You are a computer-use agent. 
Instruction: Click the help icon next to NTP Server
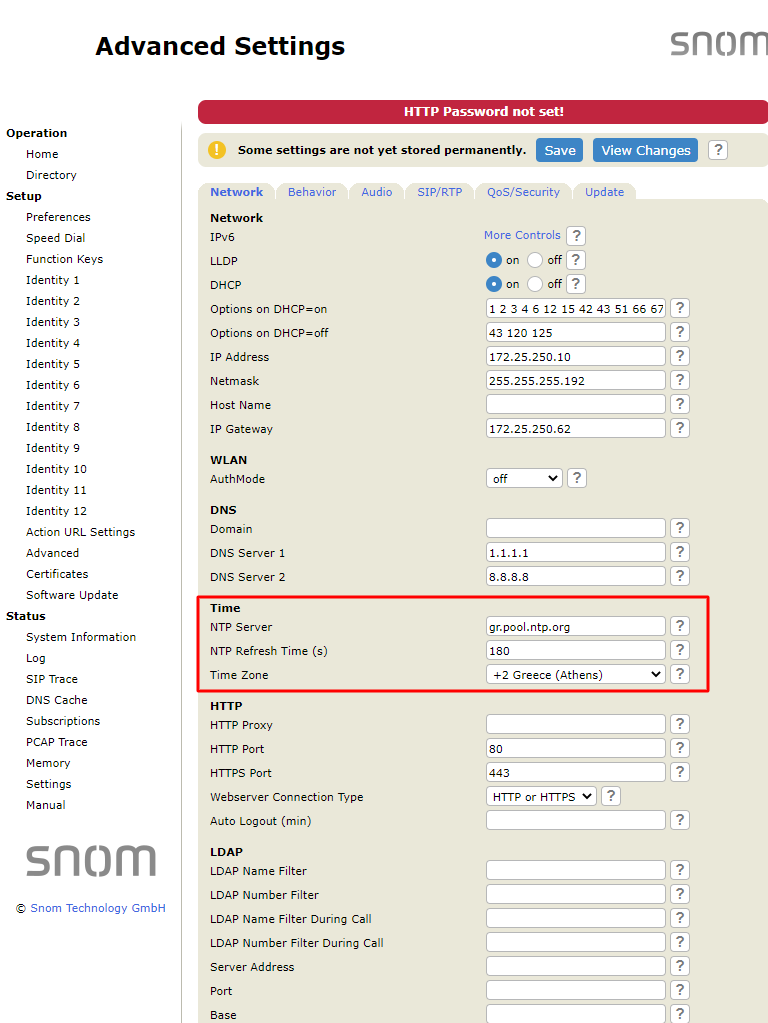pos(679,627)
